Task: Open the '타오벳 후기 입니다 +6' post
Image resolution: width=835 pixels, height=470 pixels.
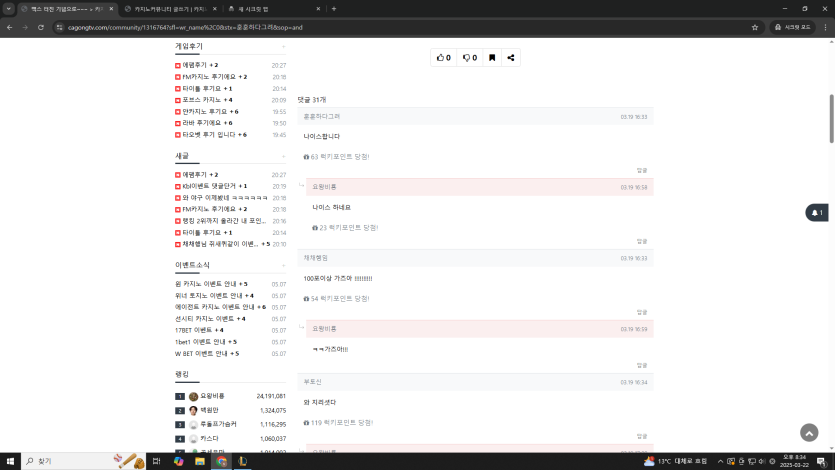Action: (215, 135)
